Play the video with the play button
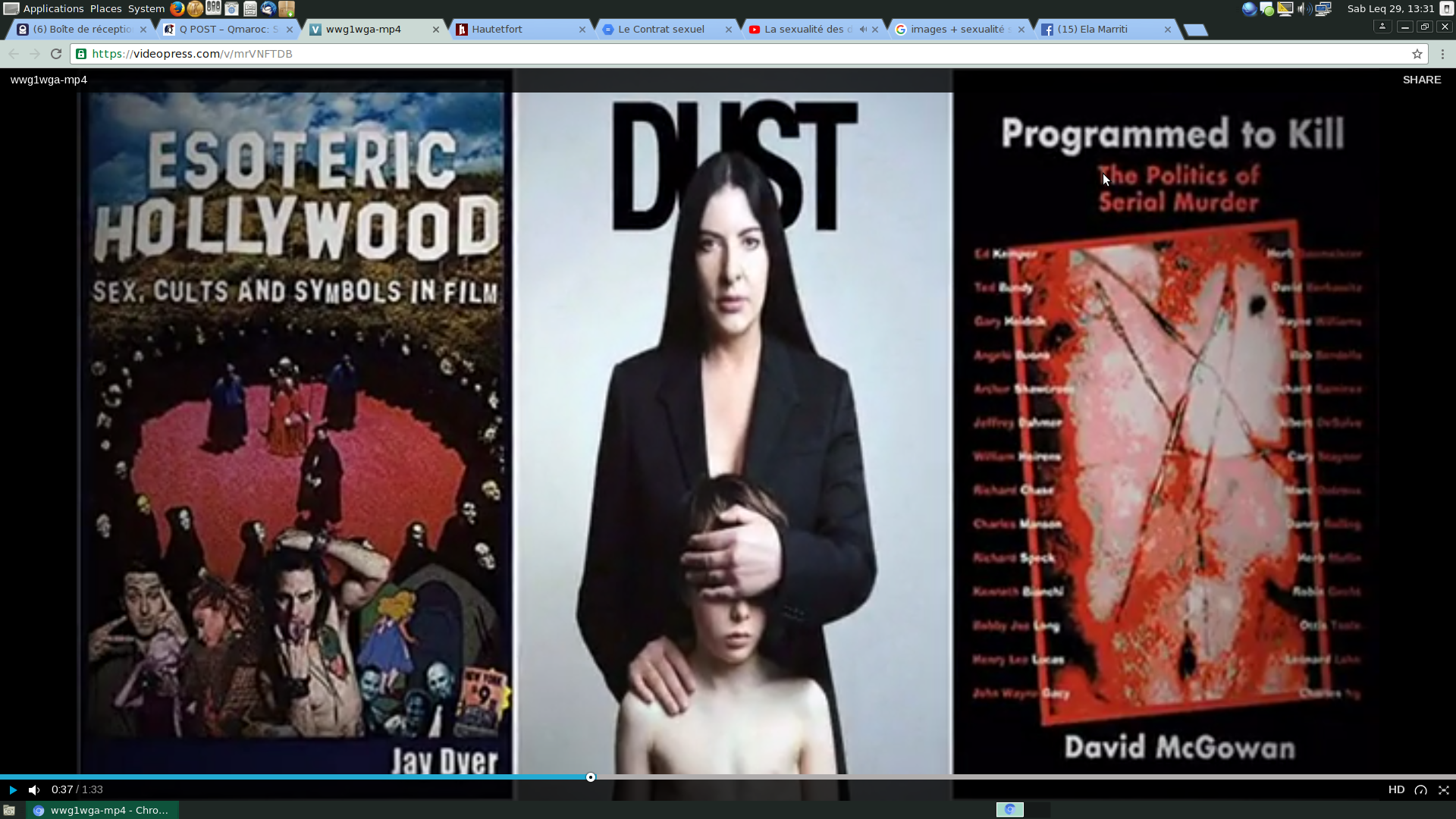This screenshot has height=819, width=1456. (13, 790)
